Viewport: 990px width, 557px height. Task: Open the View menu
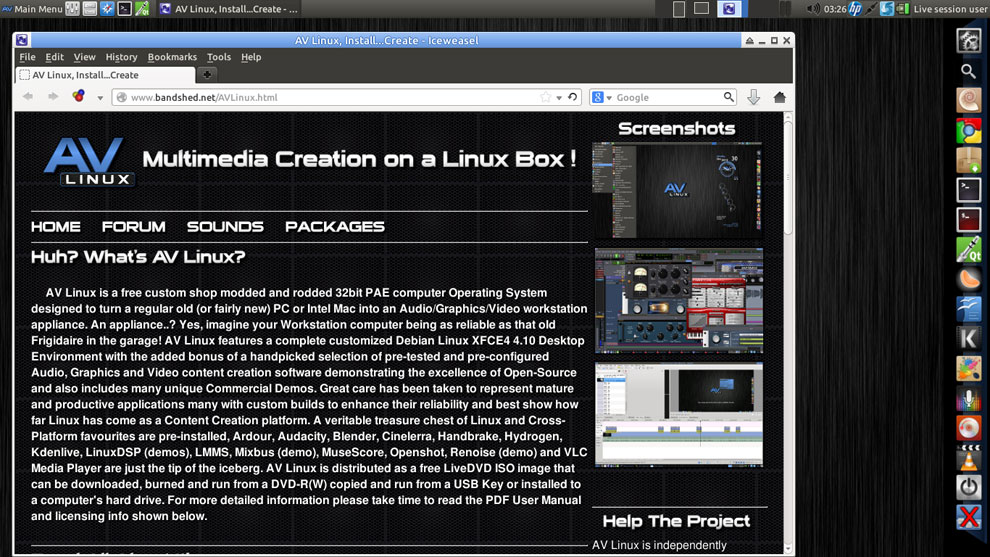coord(84,57)
